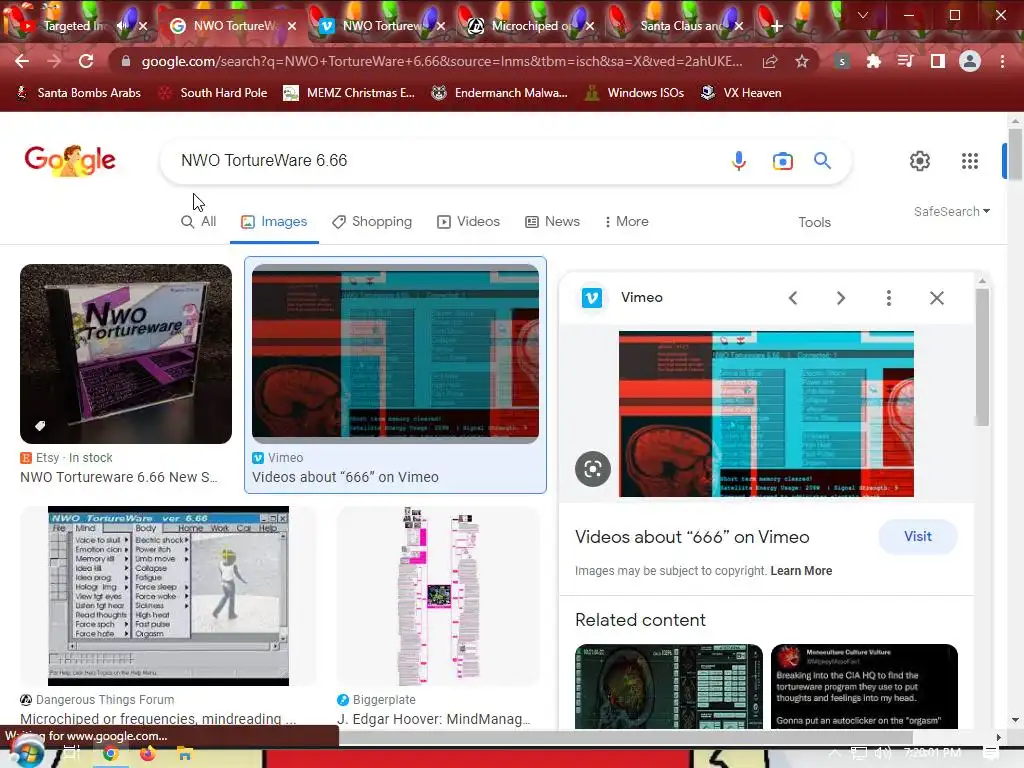The image size is (1024, 768).
Task: Reload the page with the refresh icon
Action: click(86, 61)
